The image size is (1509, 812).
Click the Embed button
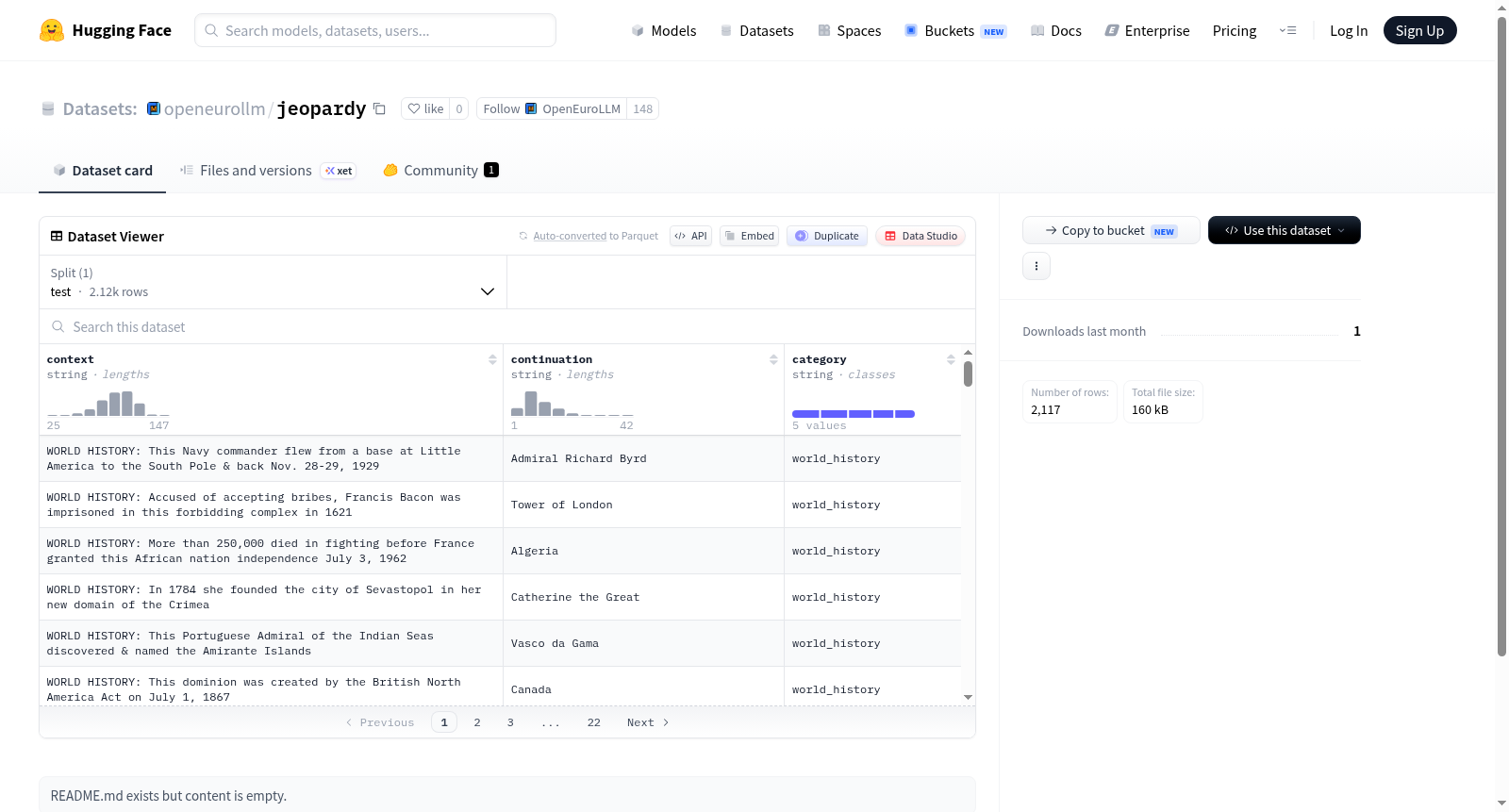pyautogui.click(x=750, y=236)
